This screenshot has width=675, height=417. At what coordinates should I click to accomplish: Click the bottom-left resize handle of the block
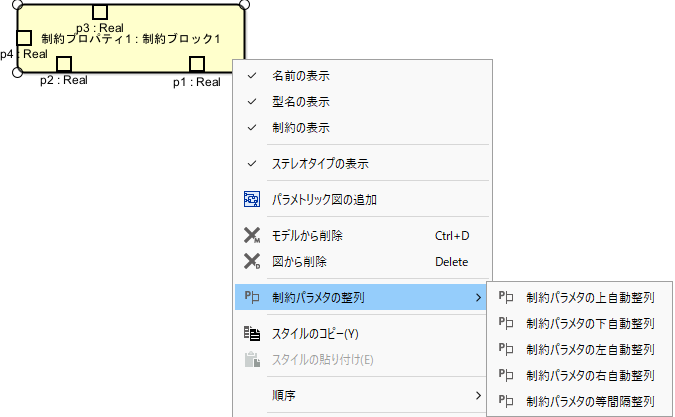[17, 72]
